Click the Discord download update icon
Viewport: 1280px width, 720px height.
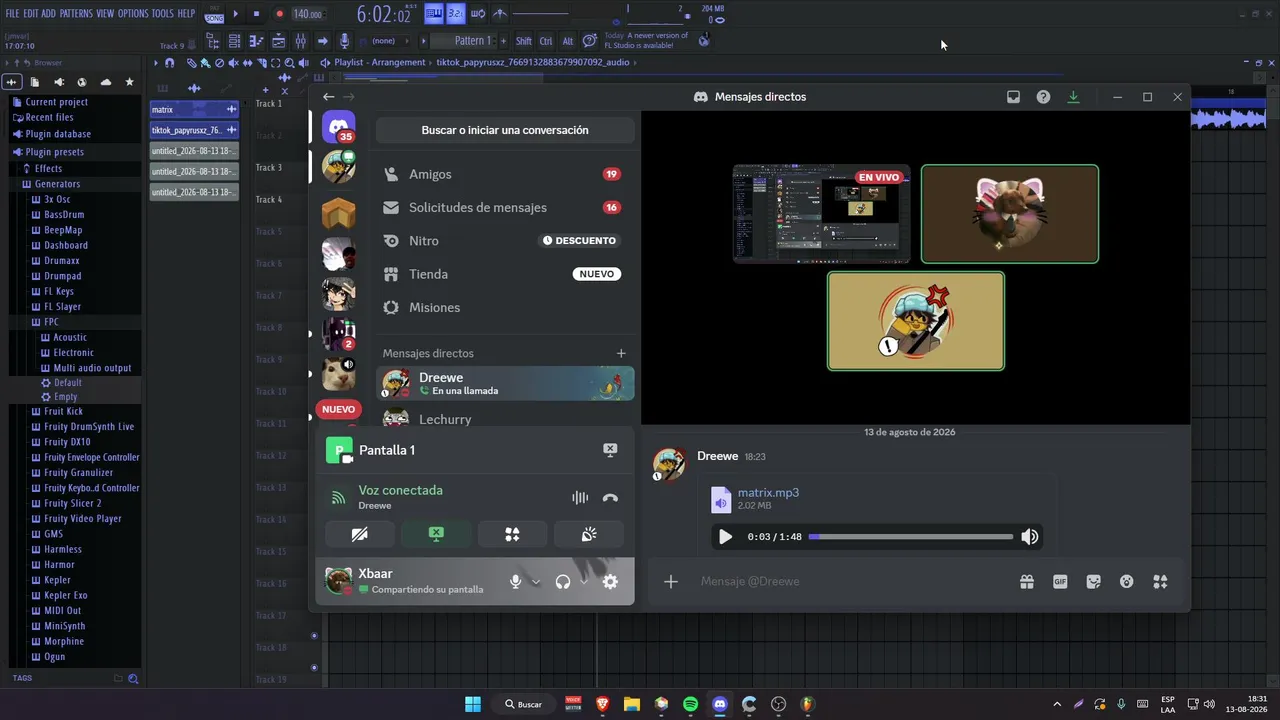click(x=1073, y=97)
